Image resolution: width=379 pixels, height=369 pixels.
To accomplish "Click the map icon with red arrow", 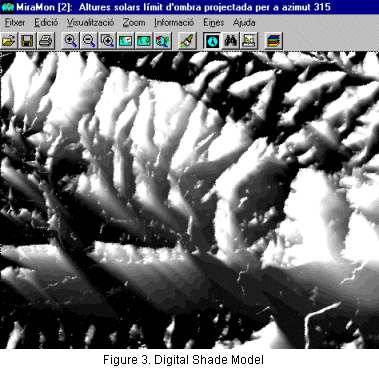I will (126, 41).
